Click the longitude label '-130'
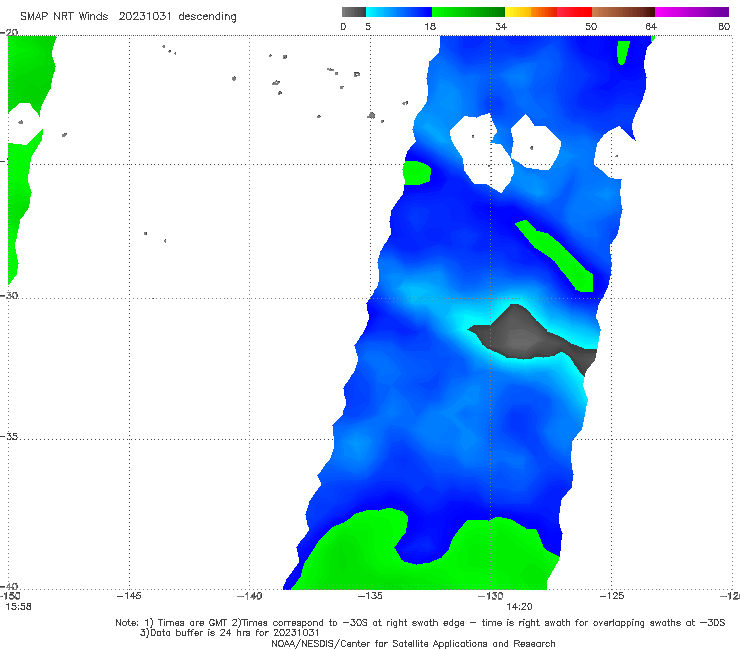 pyautogui.click(x=490, y=596)
